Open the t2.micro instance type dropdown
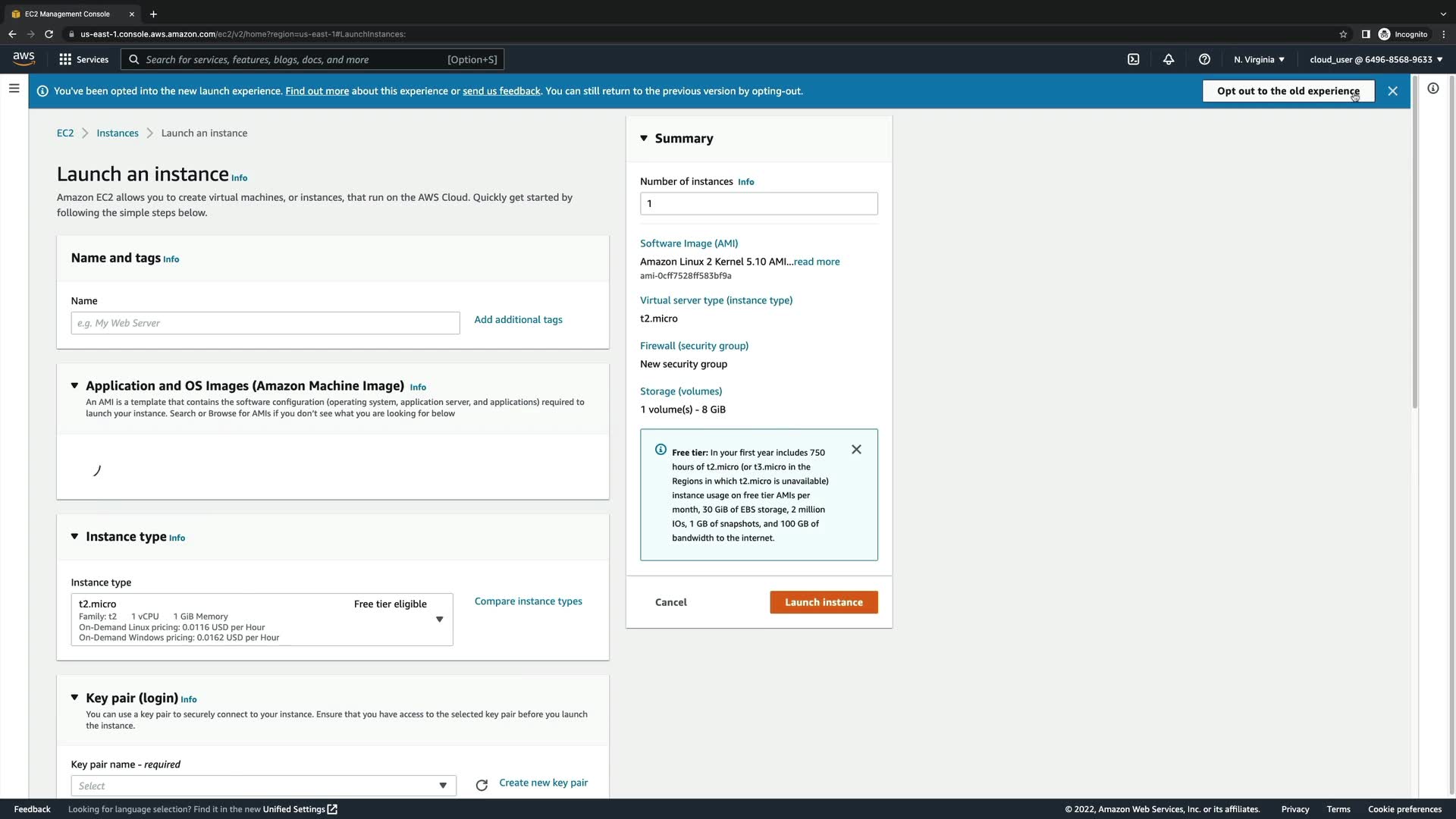Viewport: 1456px width, 819px height. pyautogui.click(x=439, y=620)
